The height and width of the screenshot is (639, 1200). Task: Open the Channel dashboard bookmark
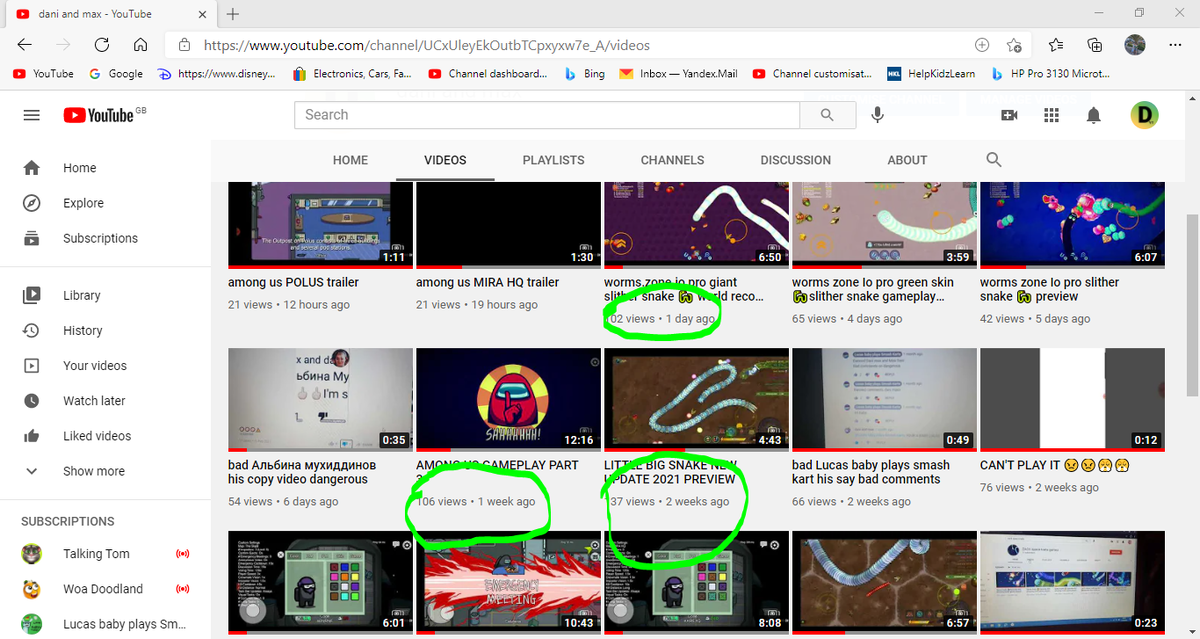pyautogui.click(x=488, y=74)
